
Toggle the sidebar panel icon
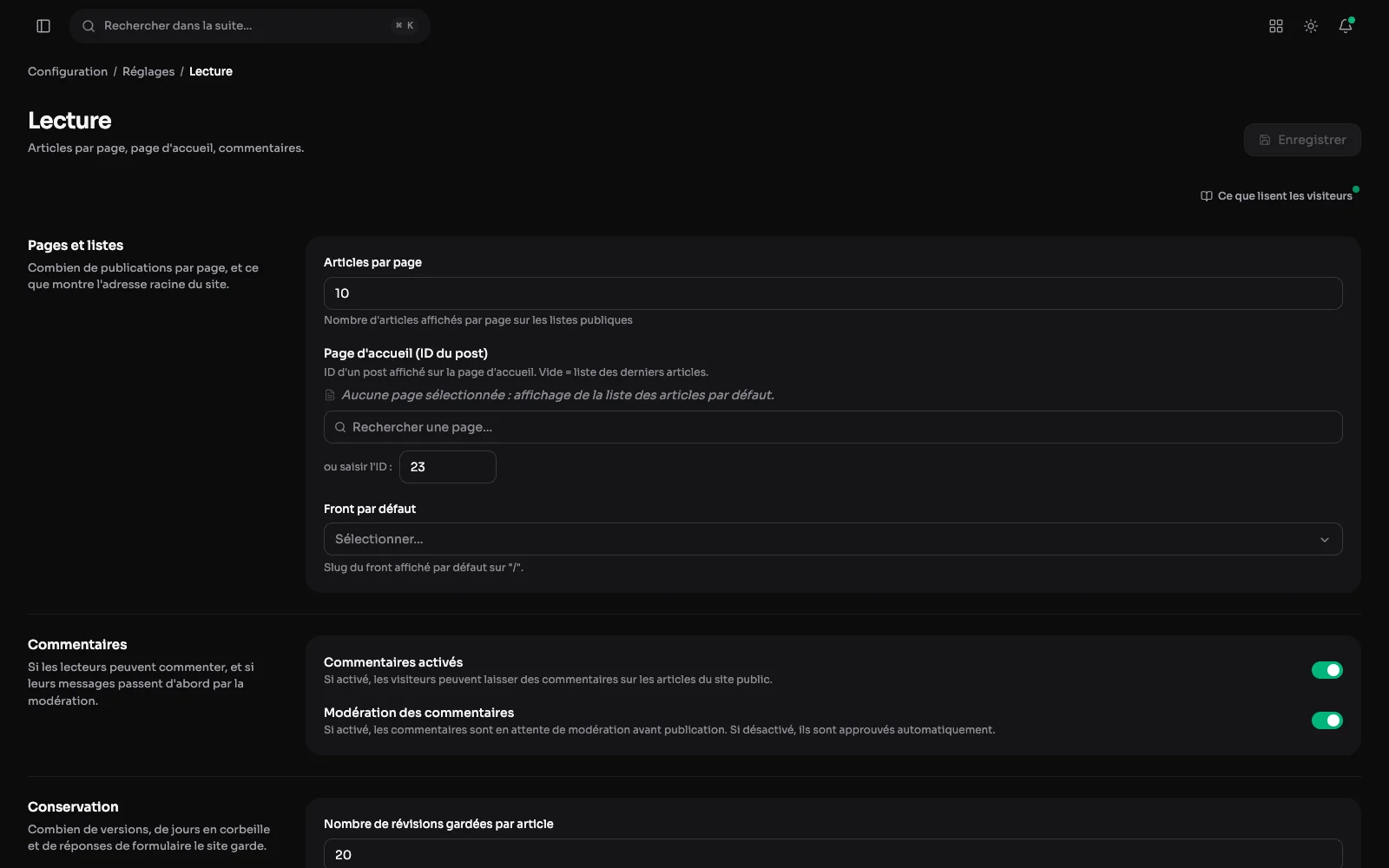43,26
